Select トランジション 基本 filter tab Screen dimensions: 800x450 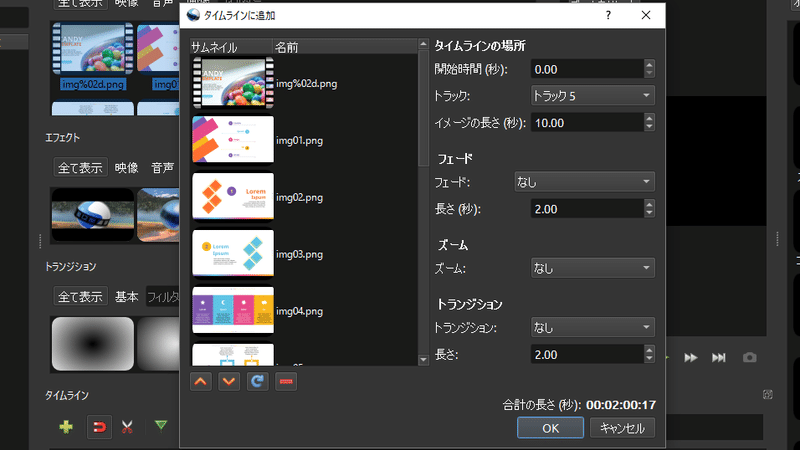tap(127, 296)
